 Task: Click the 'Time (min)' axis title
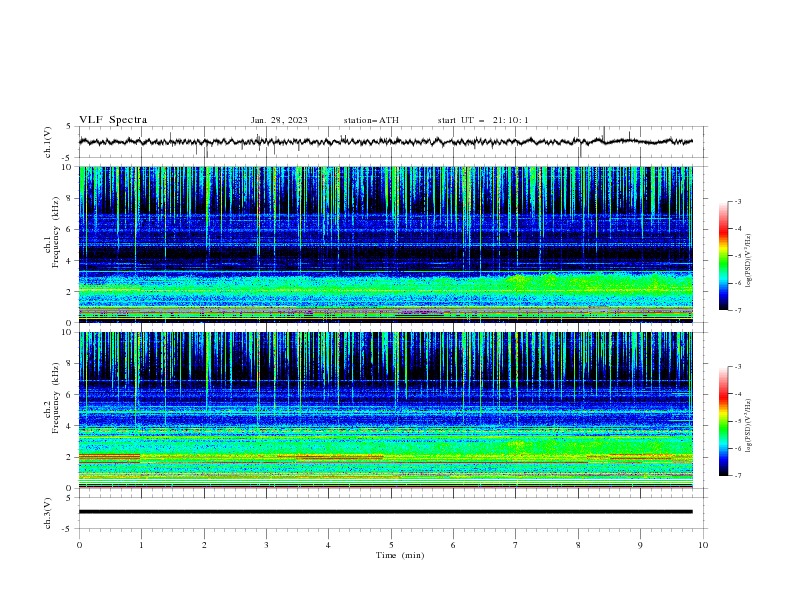click(x=400, y=555)
